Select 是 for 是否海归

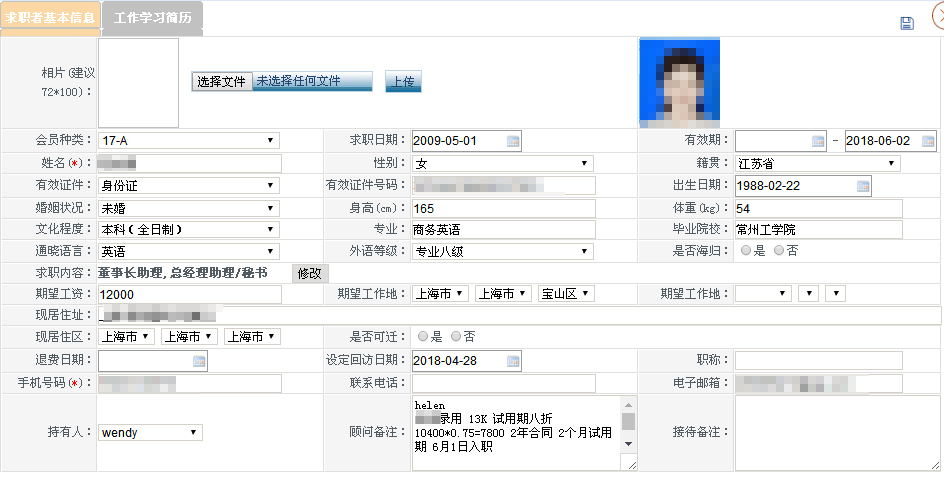[x=746, y=251]
